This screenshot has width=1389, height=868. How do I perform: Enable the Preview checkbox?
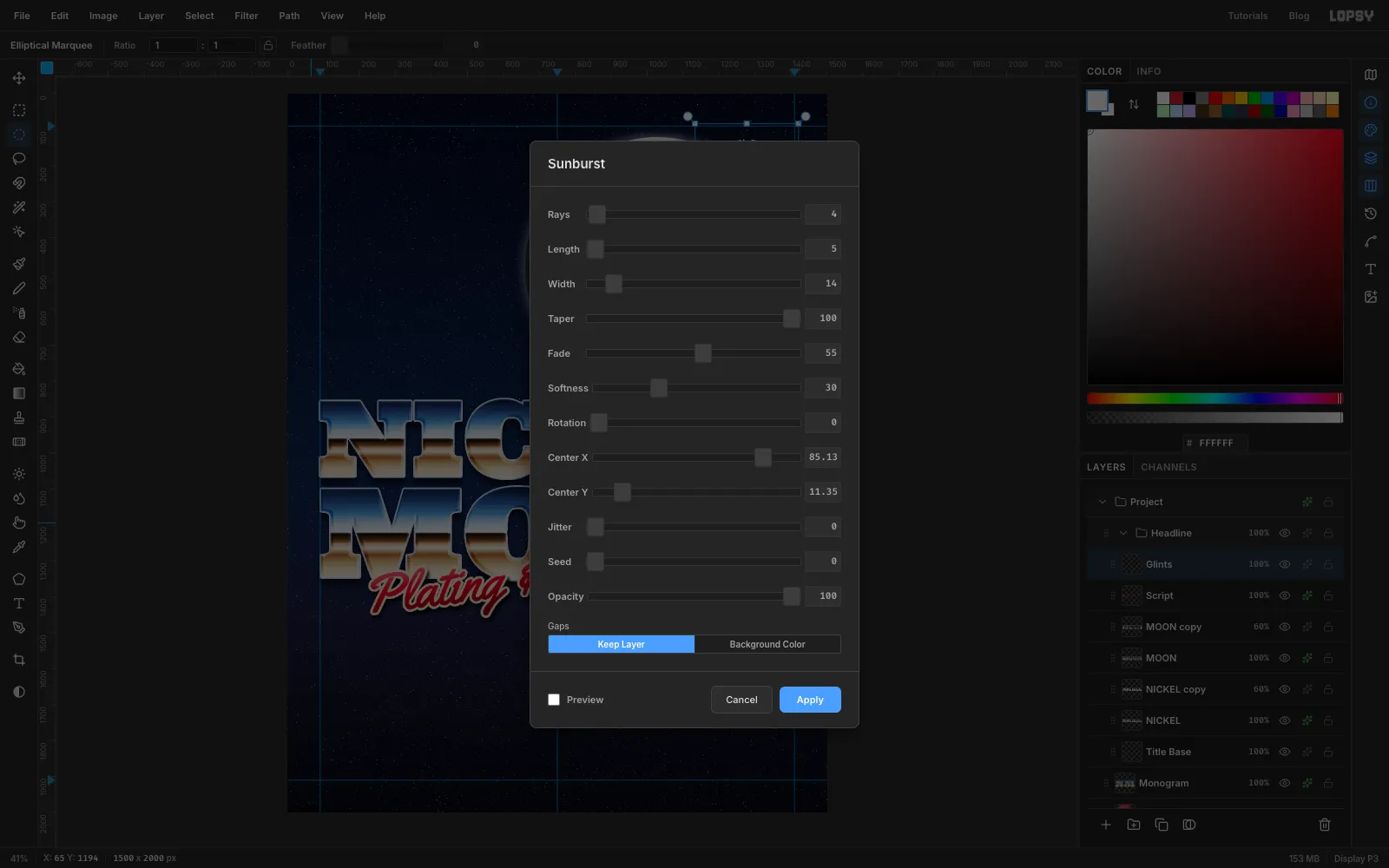point(554,700)
